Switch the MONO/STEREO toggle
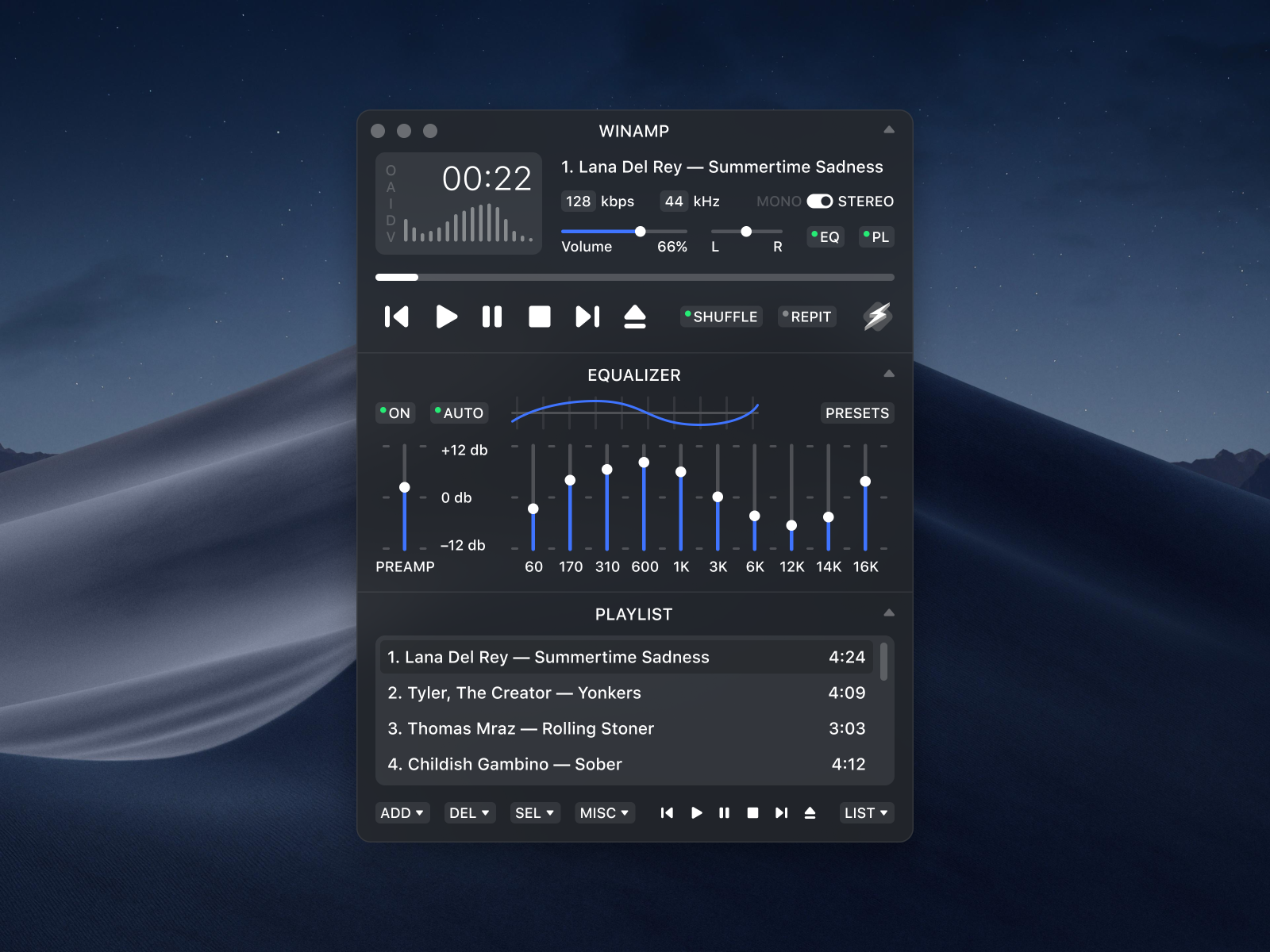1270x952 pixels. click(820, 202)
